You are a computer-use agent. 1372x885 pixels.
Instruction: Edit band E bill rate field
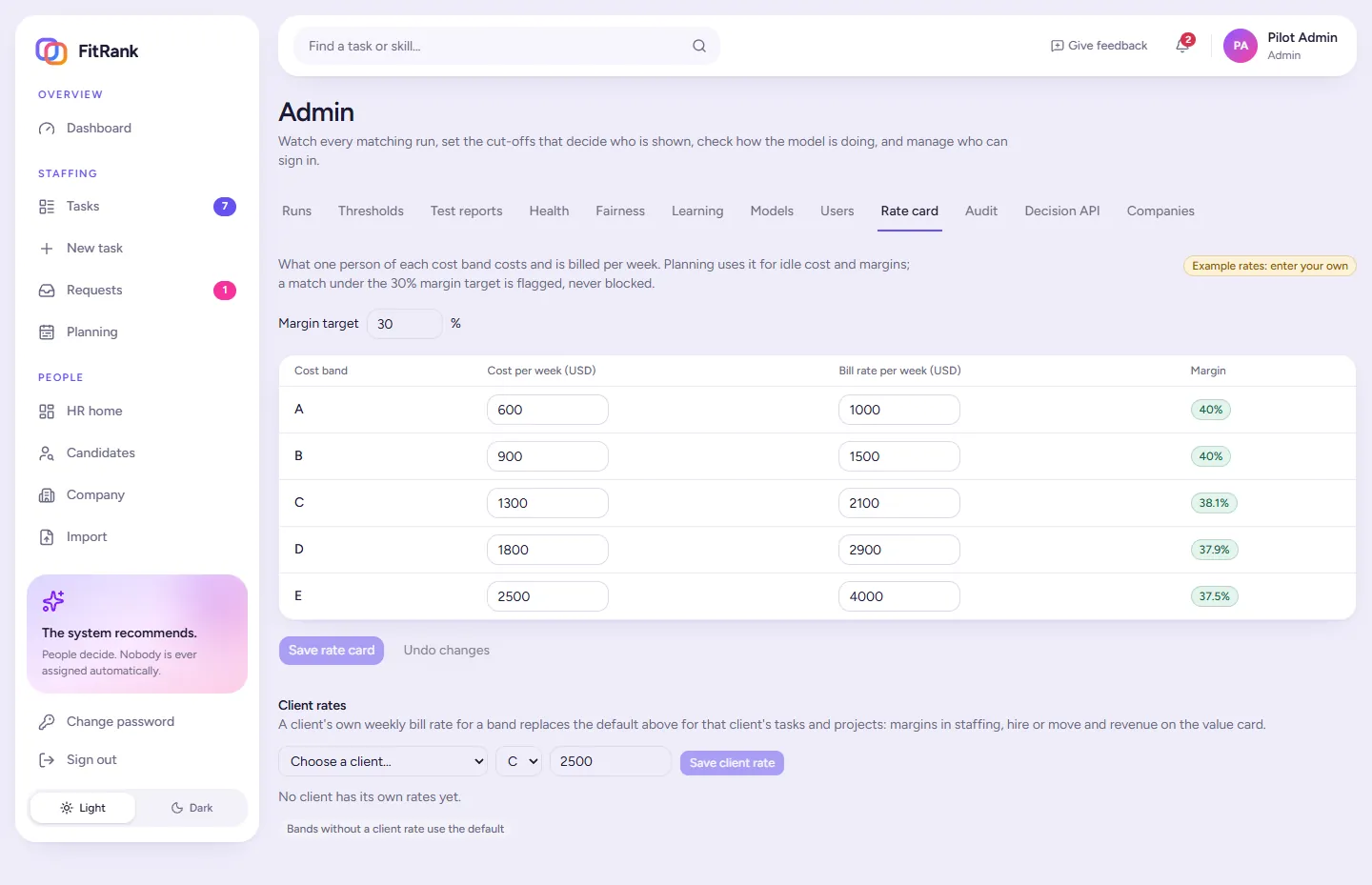click(899, 596)
